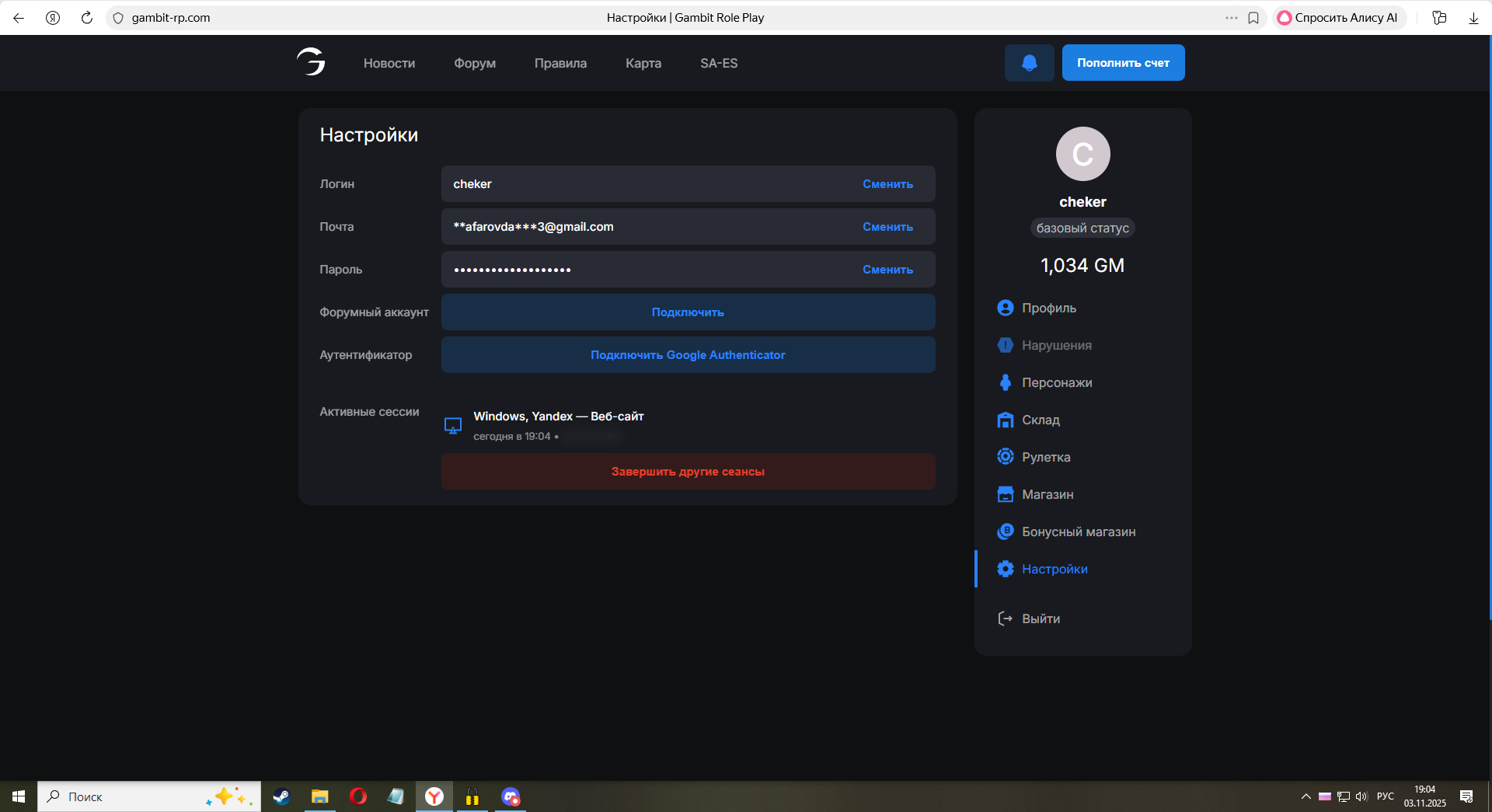
Task: Click the Бонусный магазин coin icon
Action: click(1005, 531)
